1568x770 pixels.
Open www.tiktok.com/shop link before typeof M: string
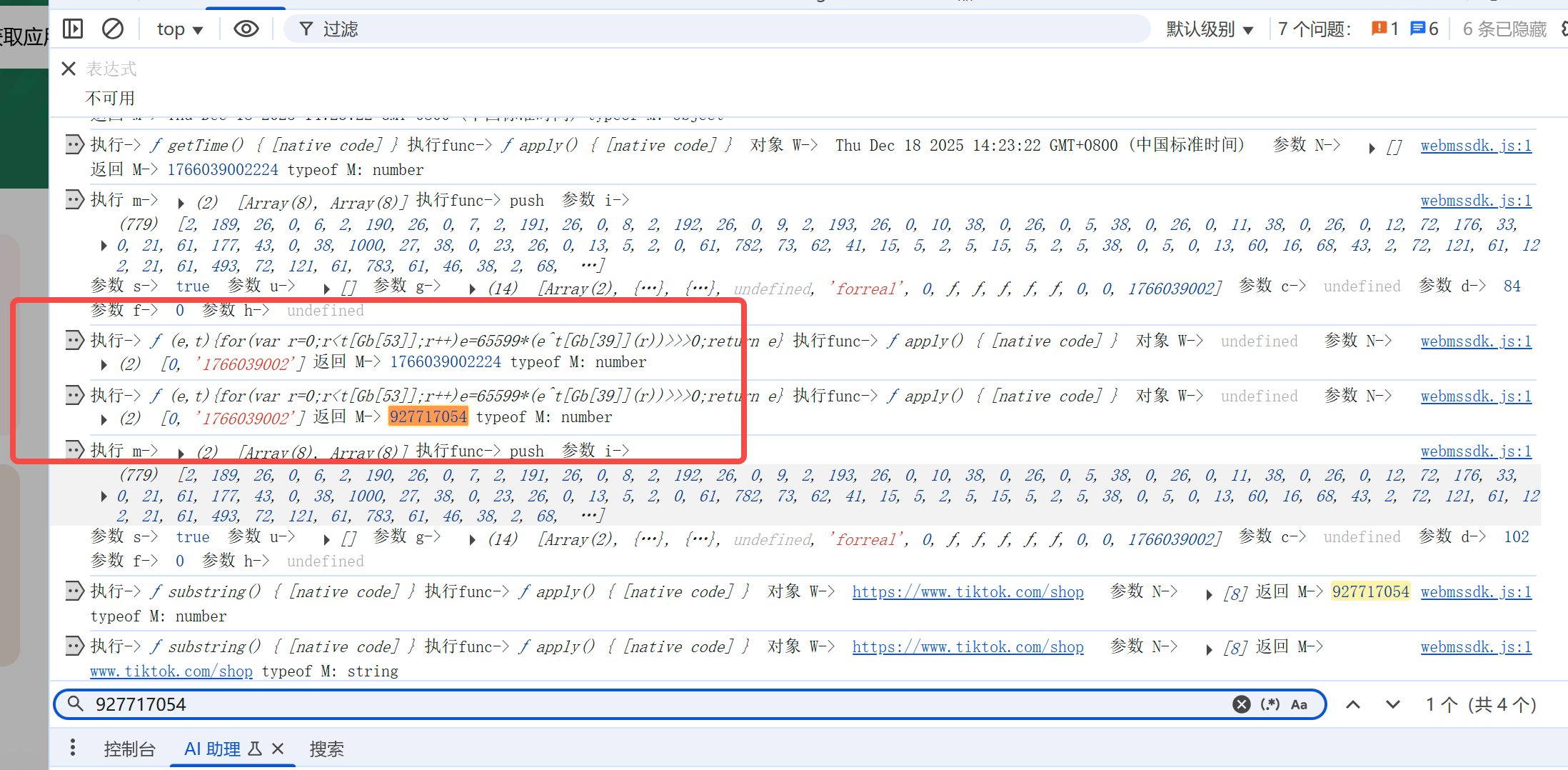point(171,671)
